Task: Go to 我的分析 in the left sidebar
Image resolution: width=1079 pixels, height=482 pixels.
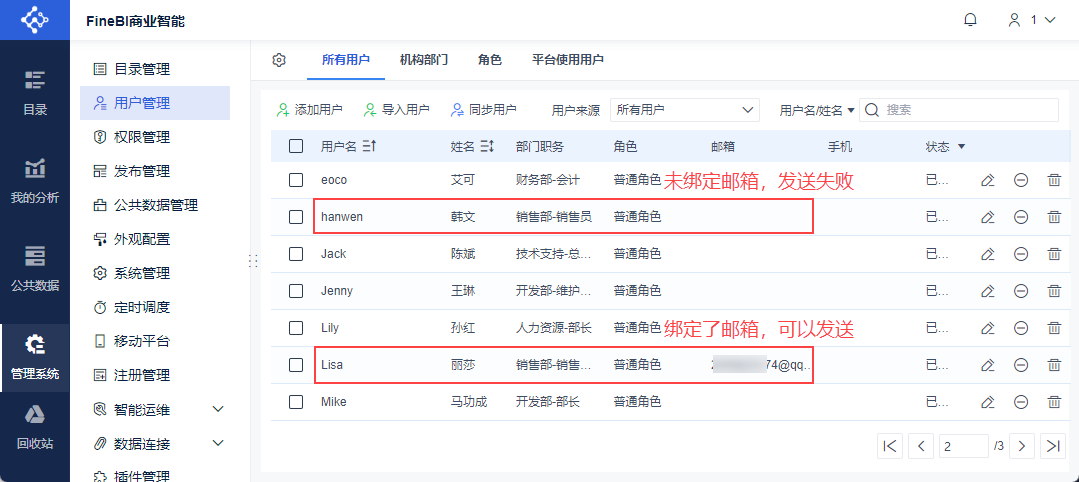Action: point(35,180)
